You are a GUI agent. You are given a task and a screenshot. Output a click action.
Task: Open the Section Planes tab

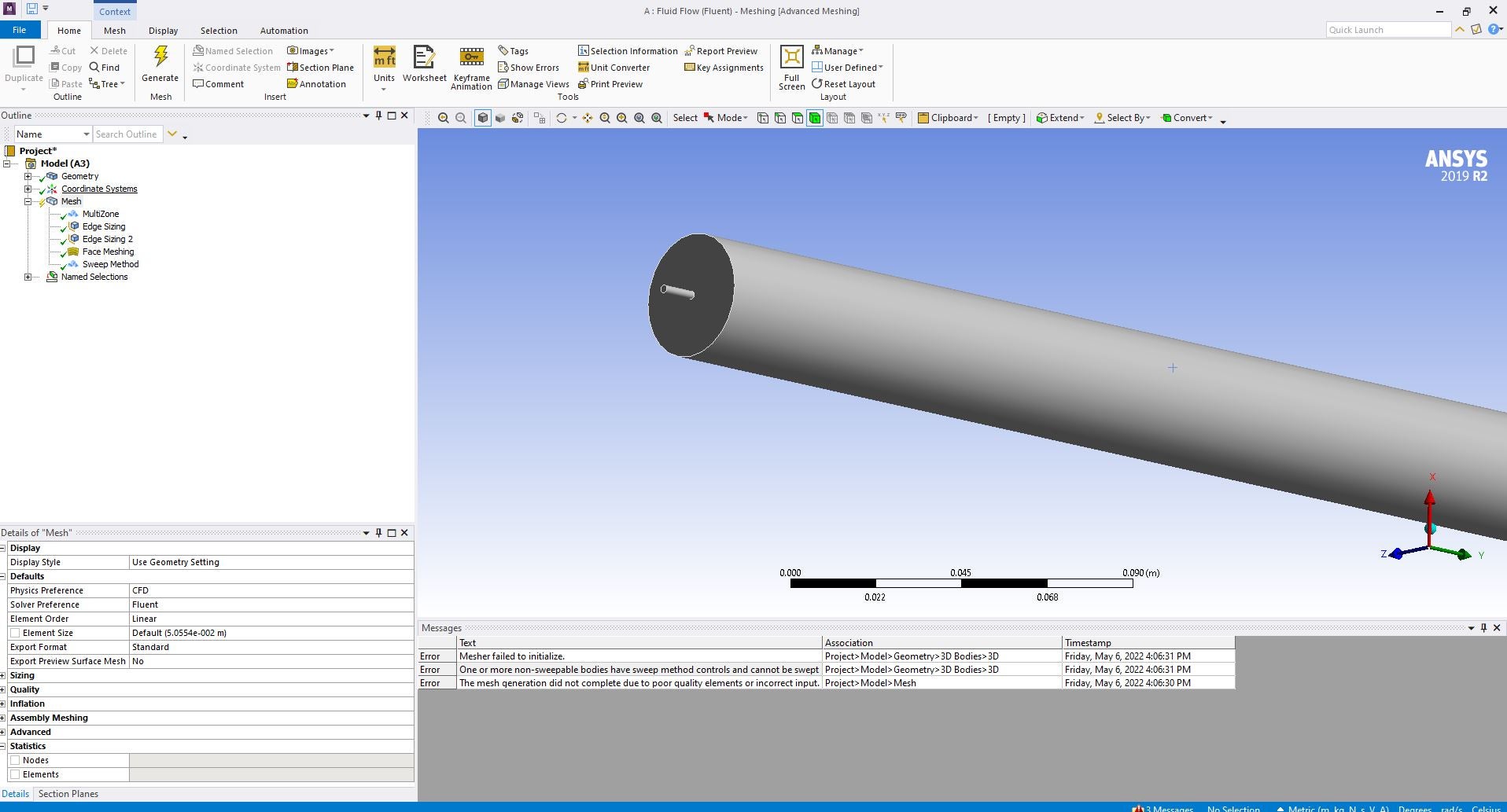click(68, 794)
